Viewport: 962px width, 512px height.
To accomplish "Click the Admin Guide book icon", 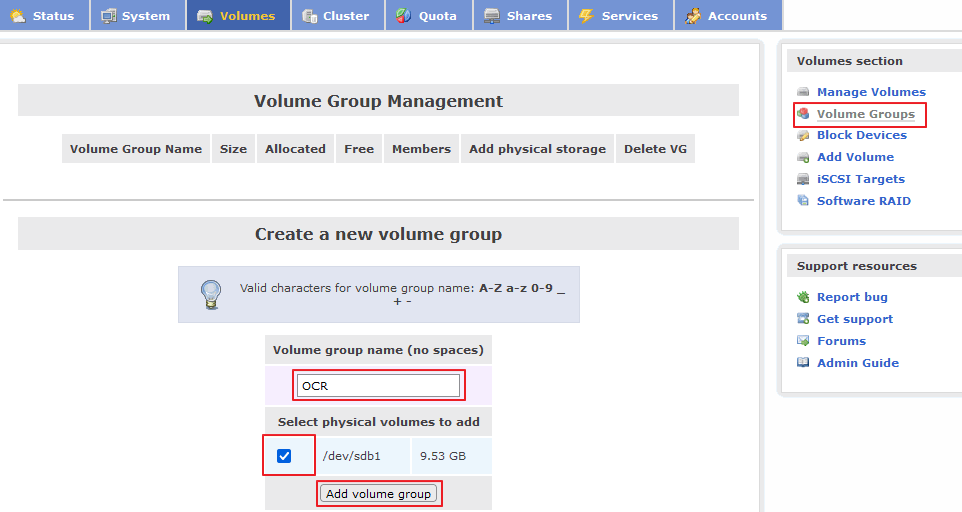I will click(x=803, y=363).
